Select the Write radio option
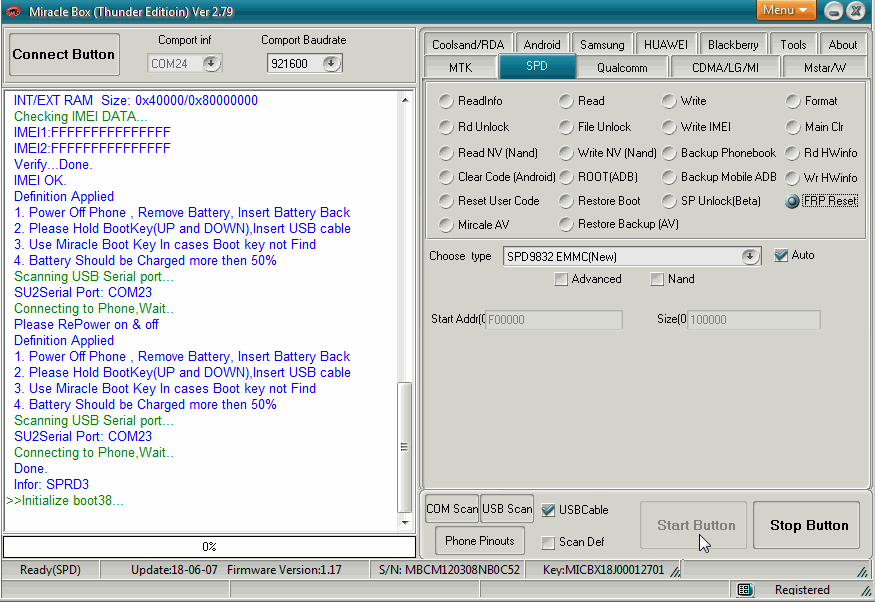Viewport: 875px width, 602px height. [669, 101]
